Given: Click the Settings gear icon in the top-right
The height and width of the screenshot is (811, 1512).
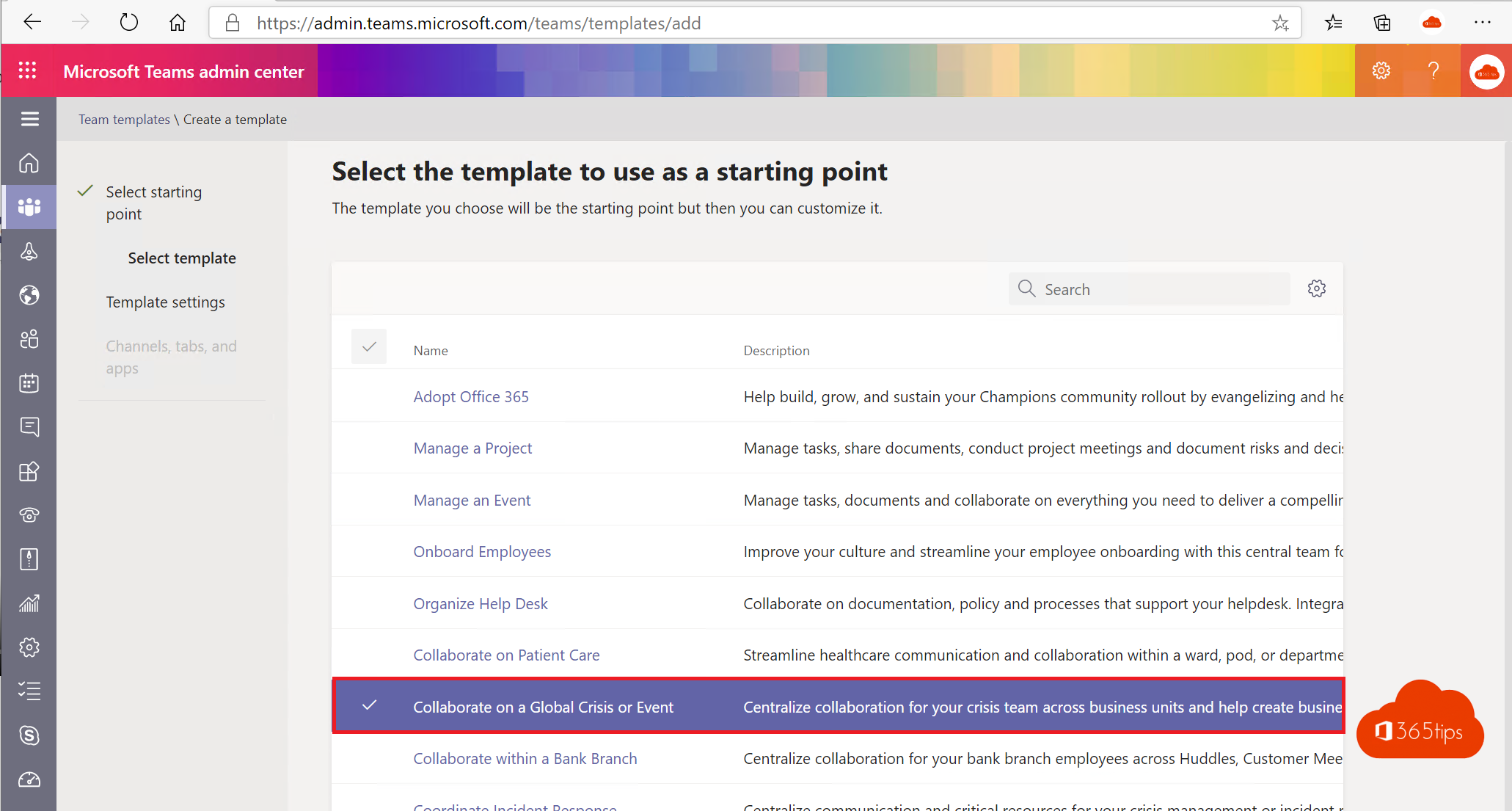Looking at the screenshot, I should 1383,71.
